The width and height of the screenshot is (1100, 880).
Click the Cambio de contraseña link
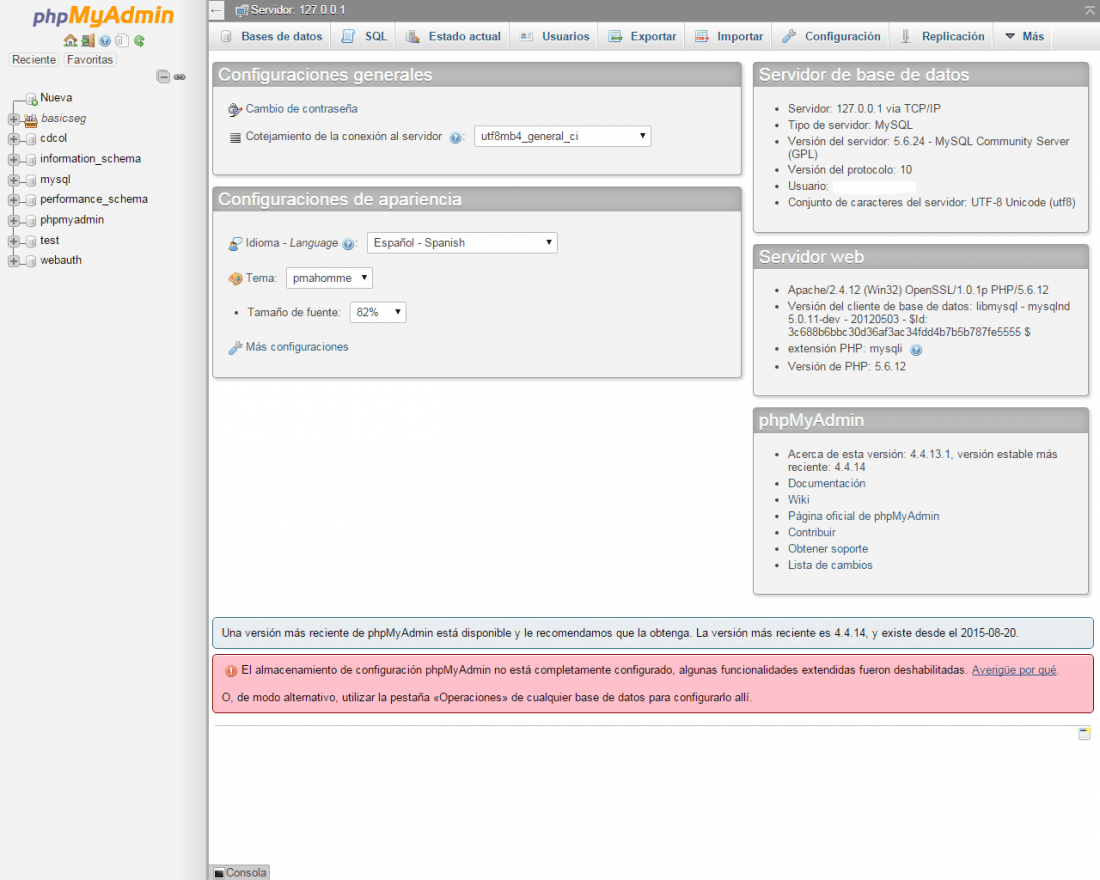pyautogui.click(x=302, y=109)
